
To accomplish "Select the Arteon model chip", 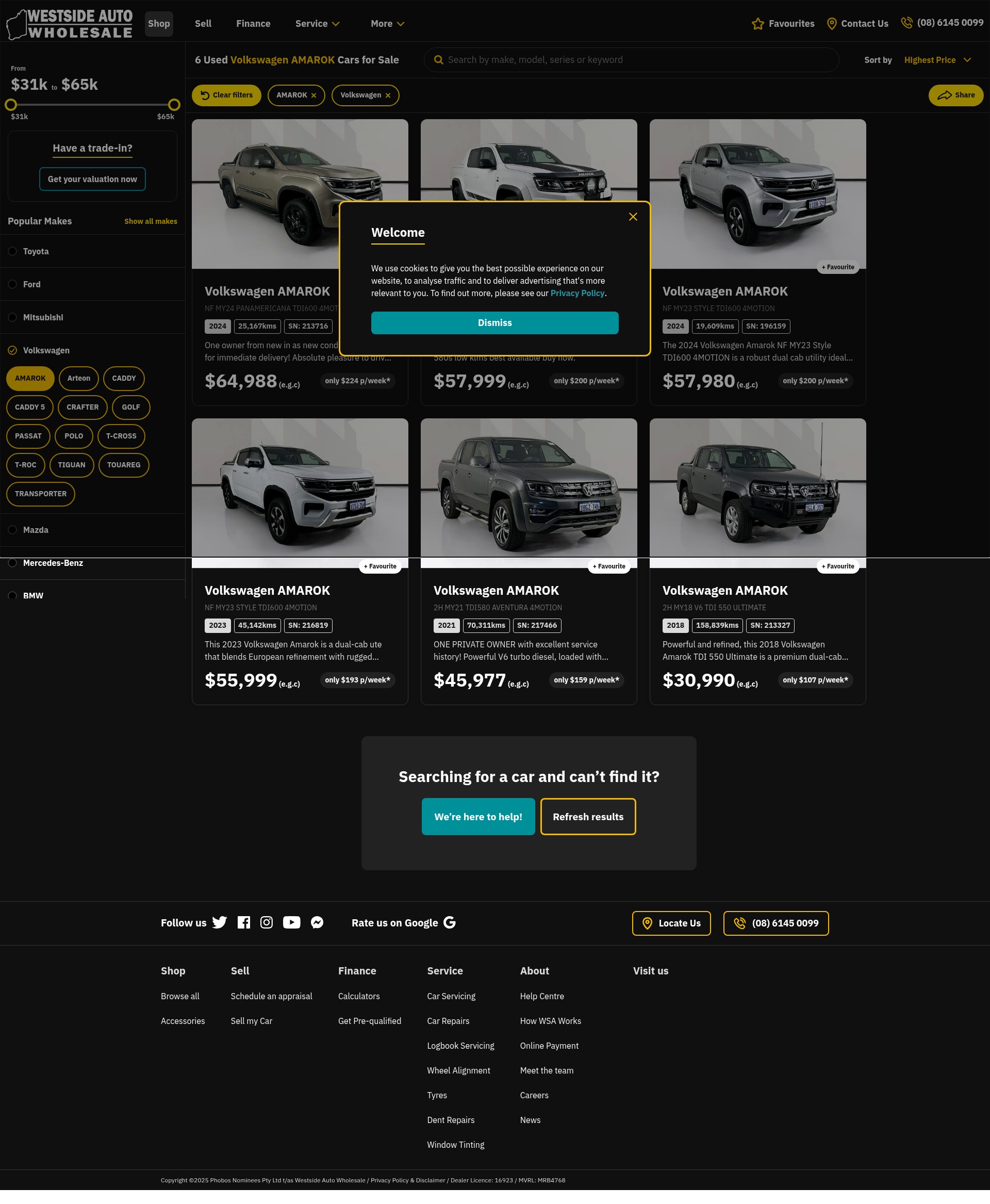I will 79,378.
